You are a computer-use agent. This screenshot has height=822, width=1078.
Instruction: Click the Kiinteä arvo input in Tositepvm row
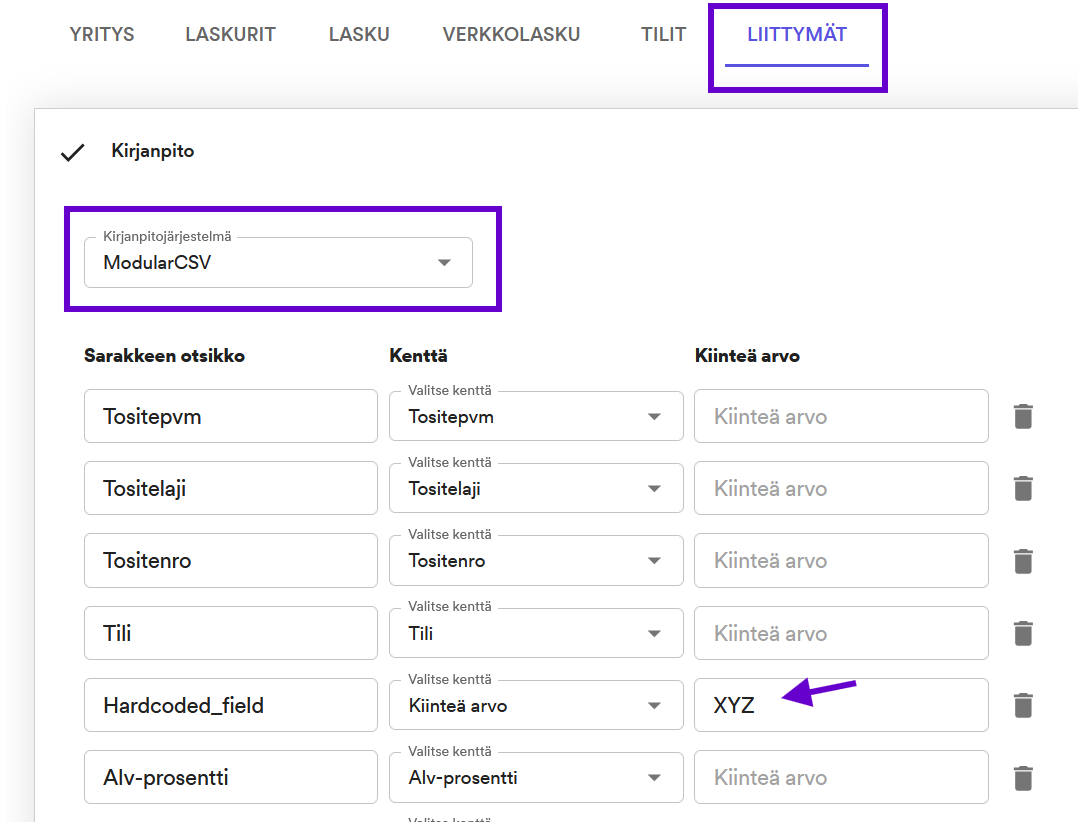click(842, 416)
